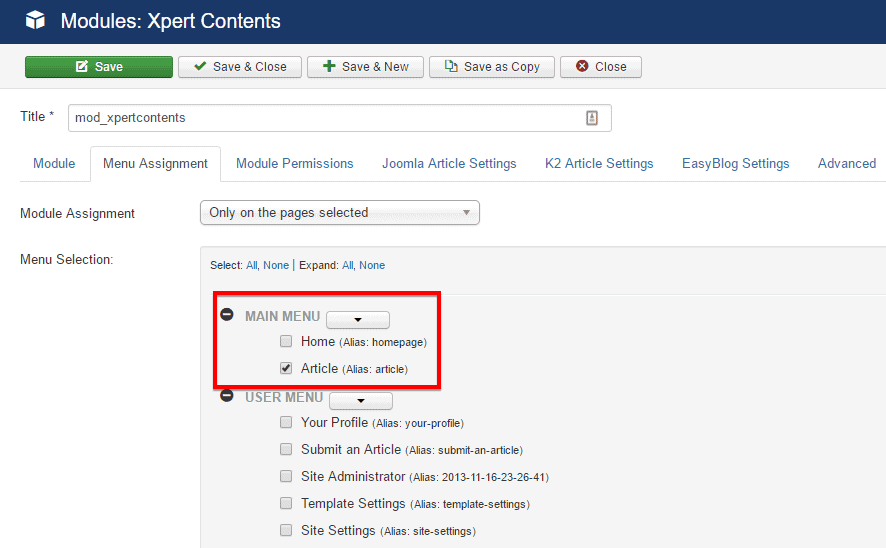Viewport: 886px width, 548px height.
Task: Click the contact card icon in Title field
Action: [592, 118]
